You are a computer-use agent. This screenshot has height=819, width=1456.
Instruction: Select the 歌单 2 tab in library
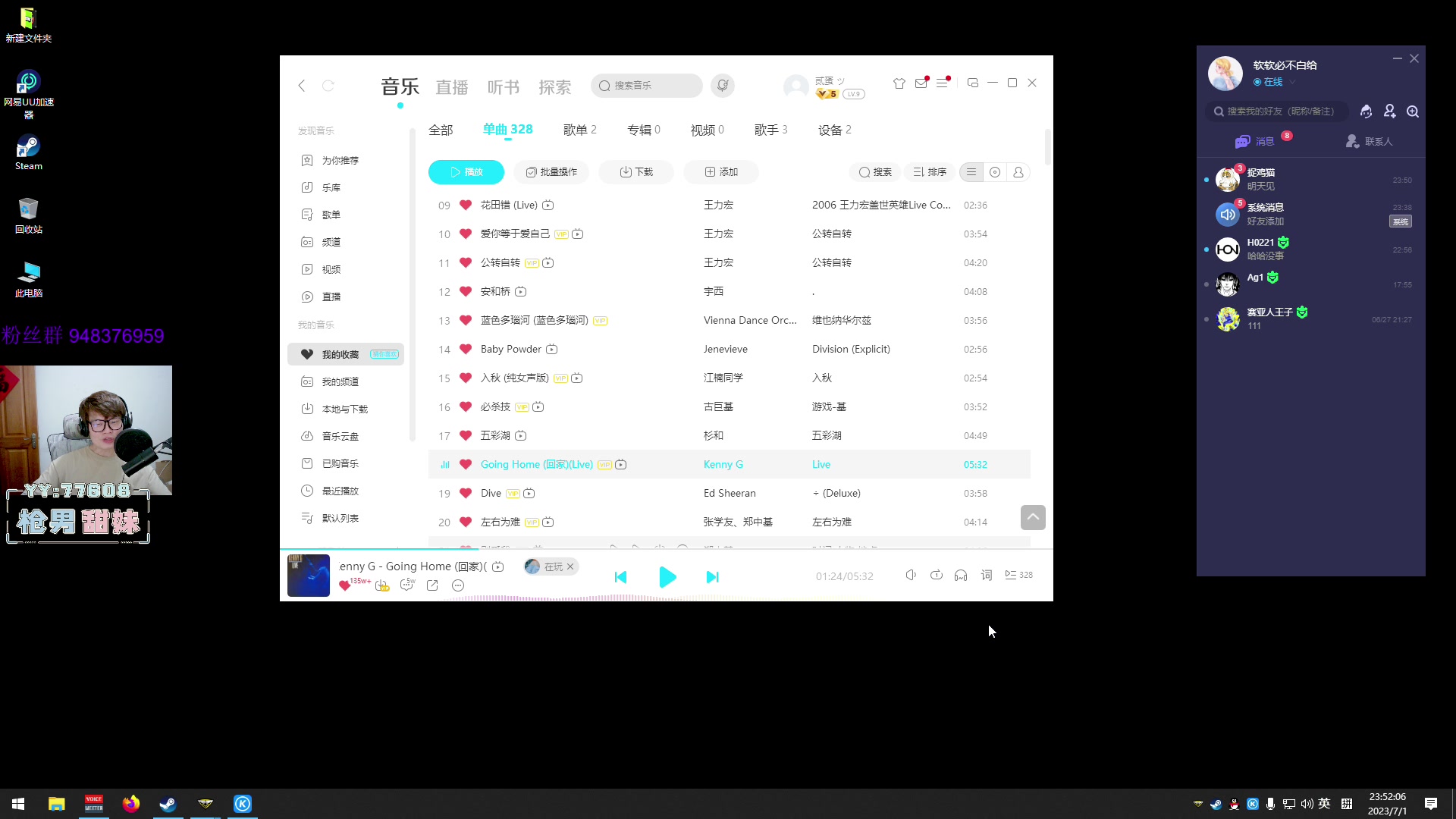point(580,129)
